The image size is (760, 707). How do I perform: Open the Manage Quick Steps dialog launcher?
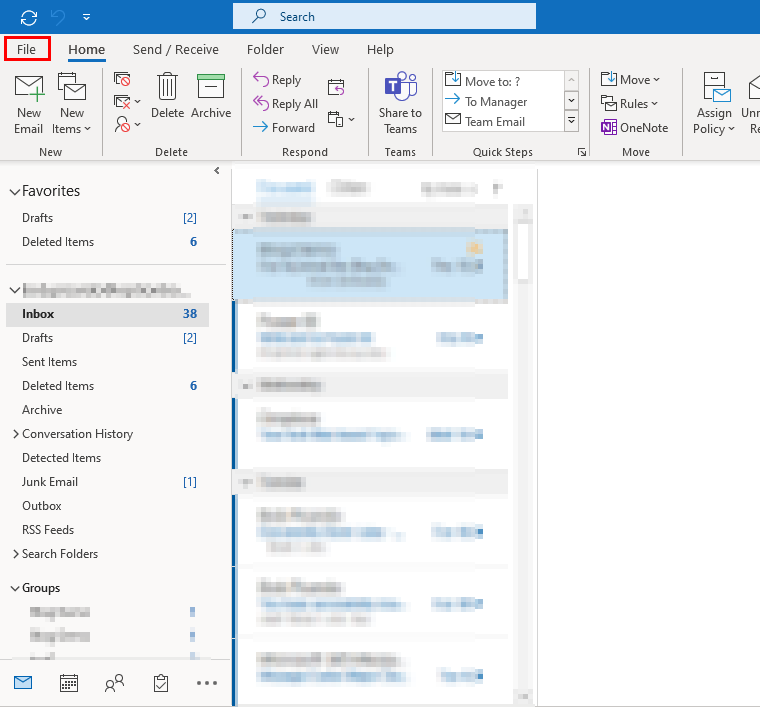(582, 152)
